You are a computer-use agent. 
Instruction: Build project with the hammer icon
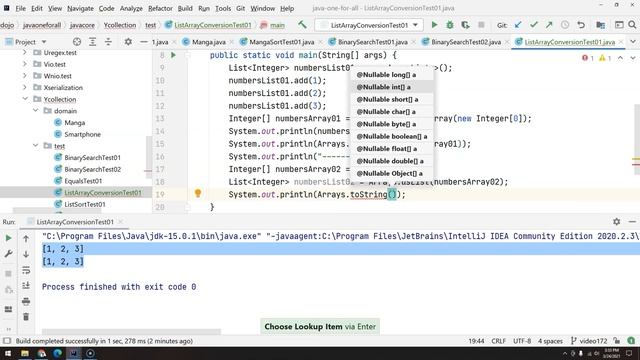(x=302, y=25)
